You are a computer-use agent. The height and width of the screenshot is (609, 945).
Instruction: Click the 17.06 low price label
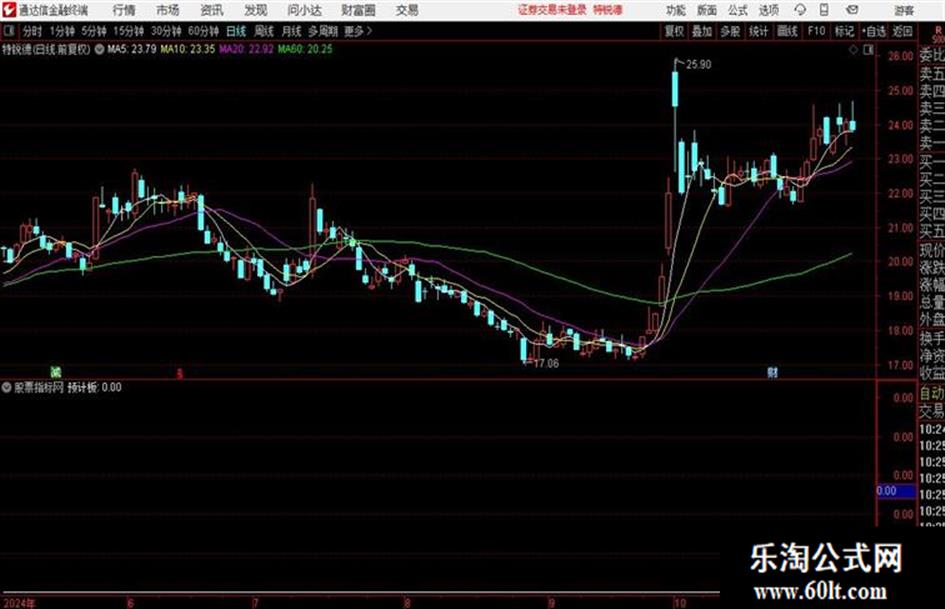(546, 364)
